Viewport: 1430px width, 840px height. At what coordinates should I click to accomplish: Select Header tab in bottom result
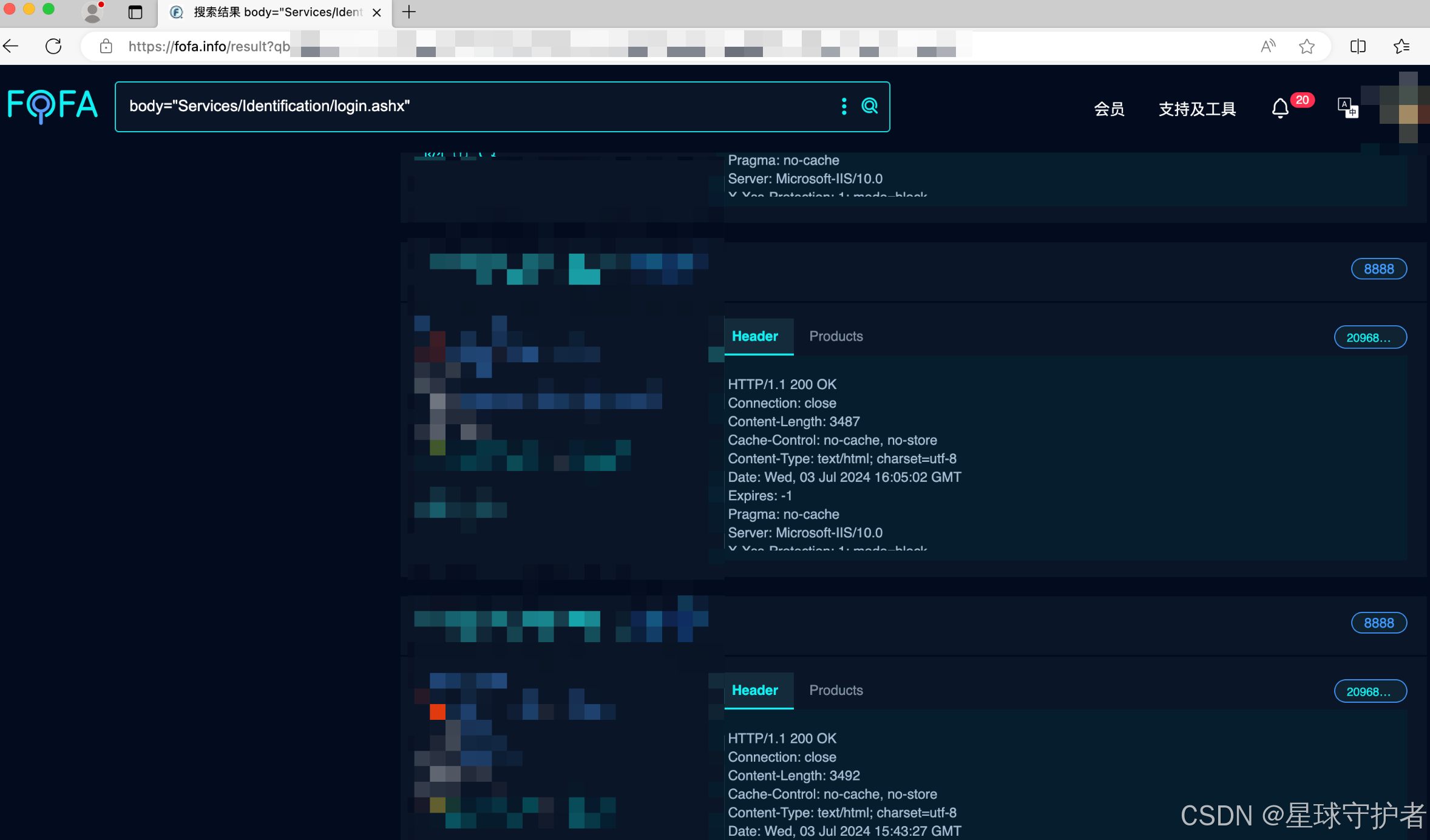point(754,690)
